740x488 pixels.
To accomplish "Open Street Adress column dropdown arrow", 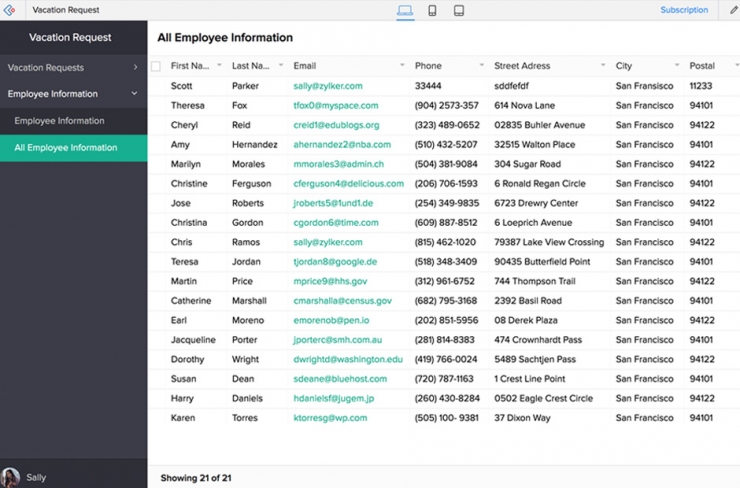I will (603, 65).
